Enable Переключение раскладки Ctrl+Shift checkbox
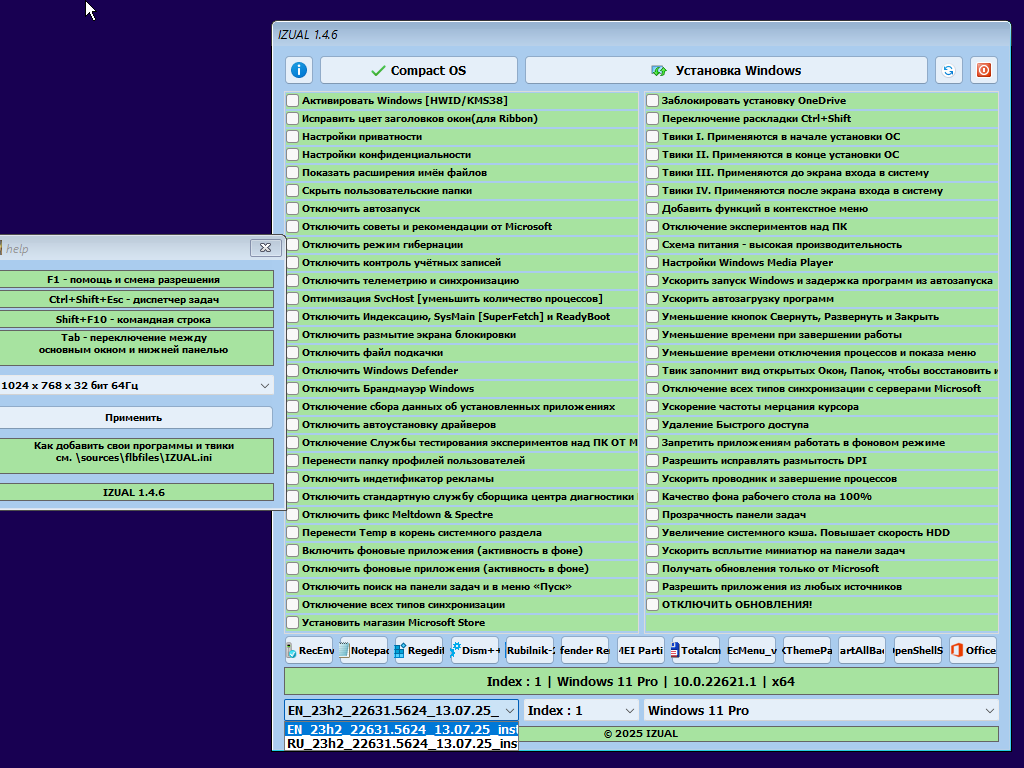Image resolution: width=1024 pixels, height=768 pixels. pyautogui.click(x=652, y=118)
